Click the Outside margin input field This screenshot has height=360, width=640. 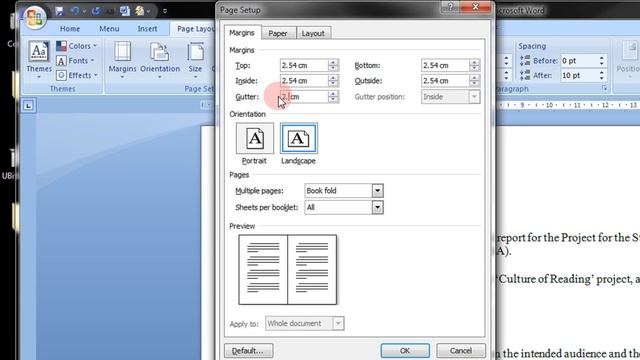(445, 81)
